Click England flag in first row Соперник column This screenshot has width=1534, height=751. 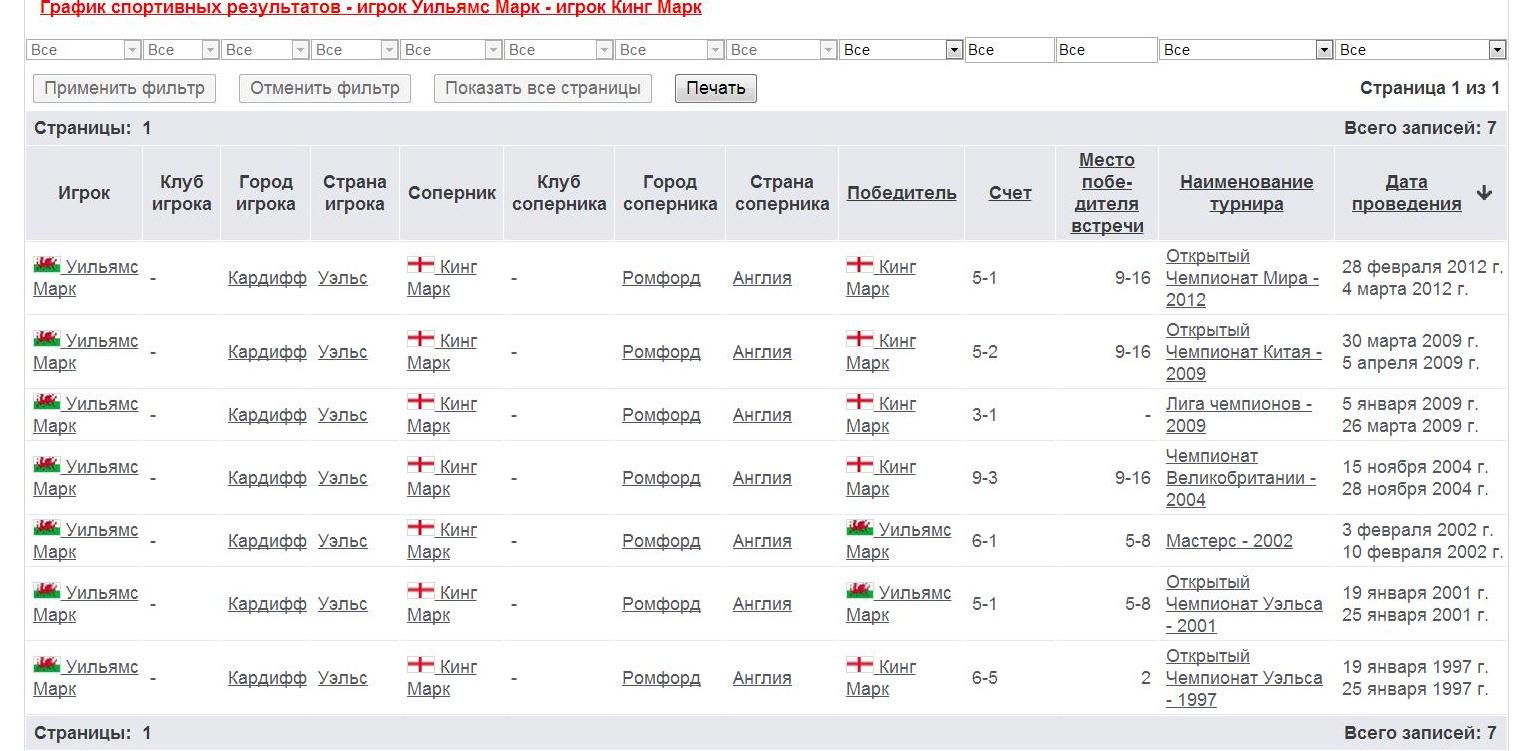coord(420,265)
